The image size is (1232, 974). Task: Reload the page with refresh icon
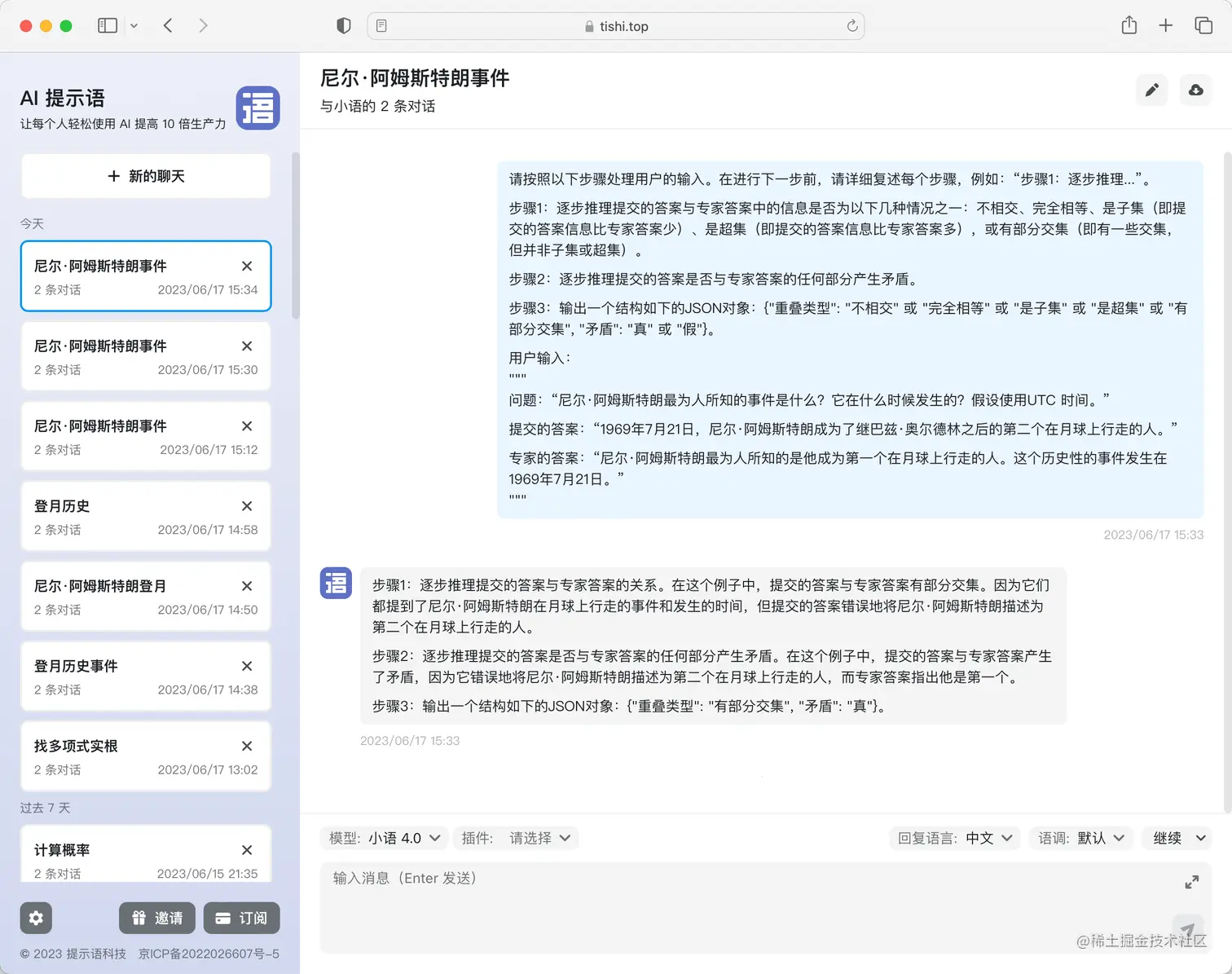851,26
